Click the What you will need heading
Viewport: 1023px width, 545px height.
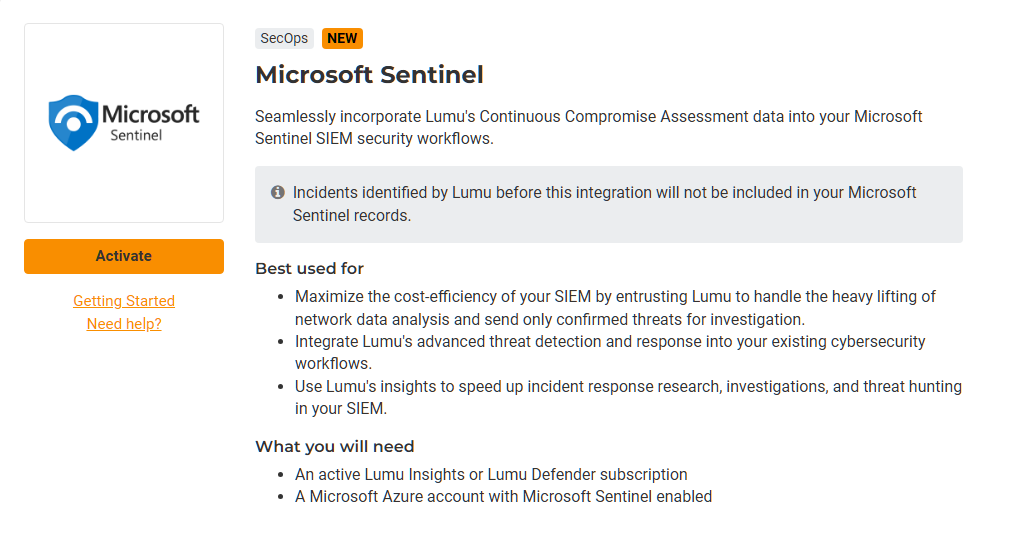pos(334,446)
